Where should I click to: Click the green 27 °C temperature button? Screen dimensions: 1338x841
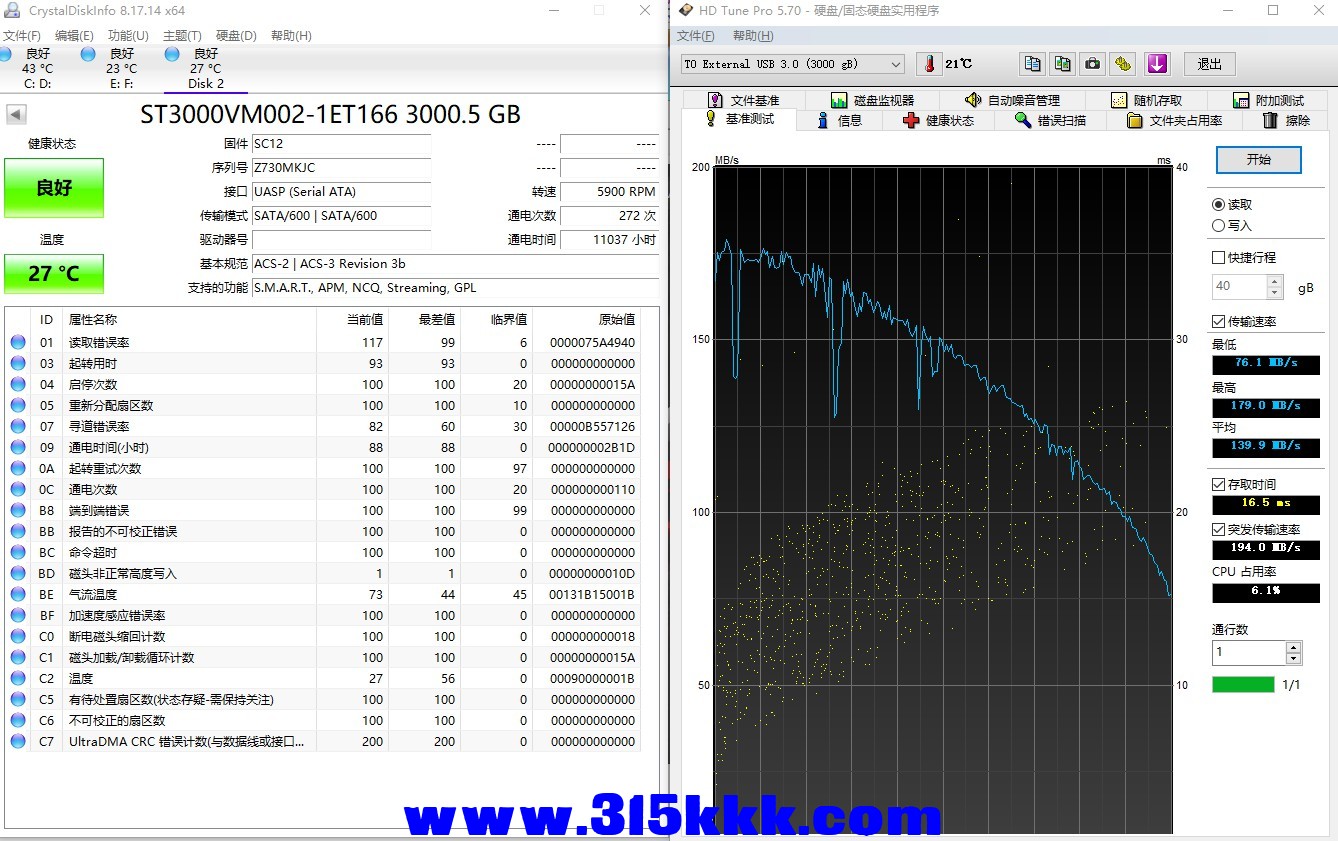pos(54,273)
